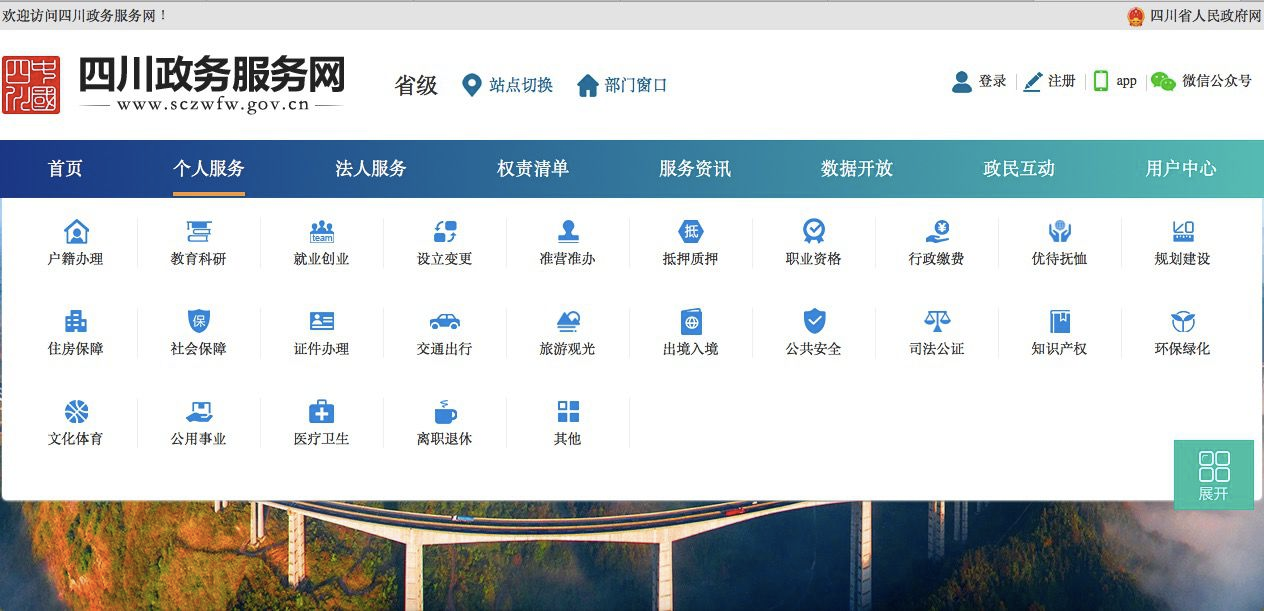Switch to the 服务资讯 tab
1264x611 pixels.
click(695, 169)
